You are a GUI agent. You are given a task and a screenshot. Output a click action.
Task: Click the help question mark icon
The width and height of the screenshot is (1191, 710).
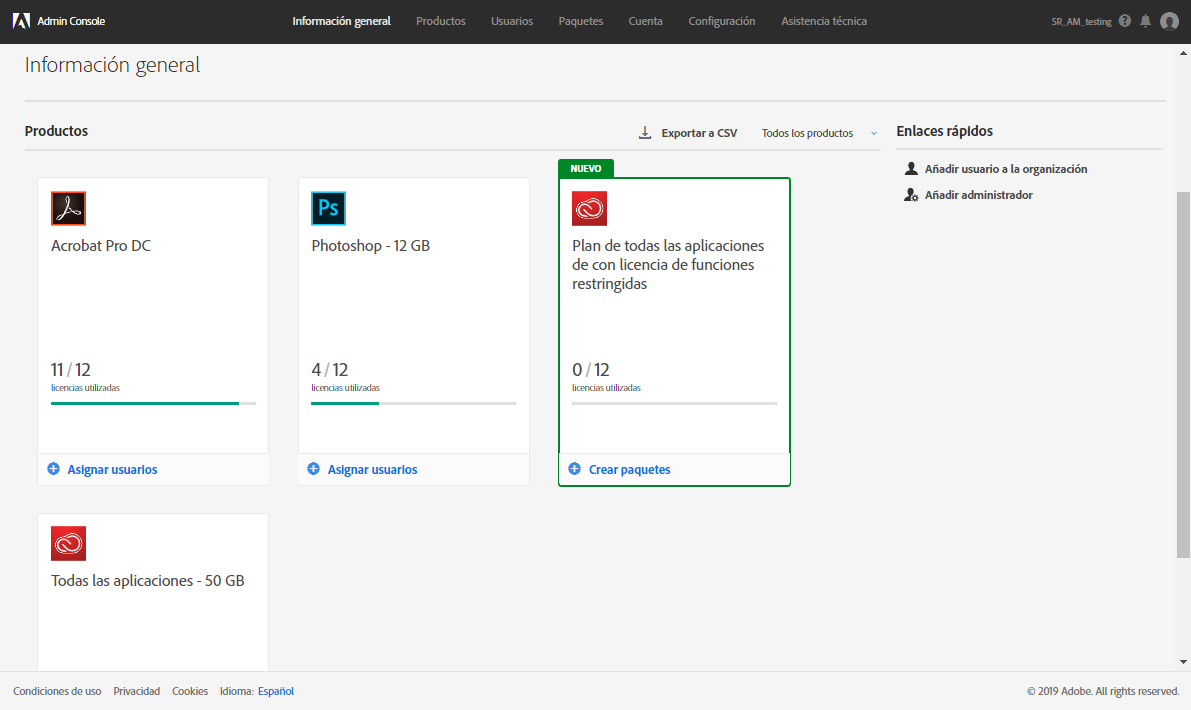(x=1125, y=20)
